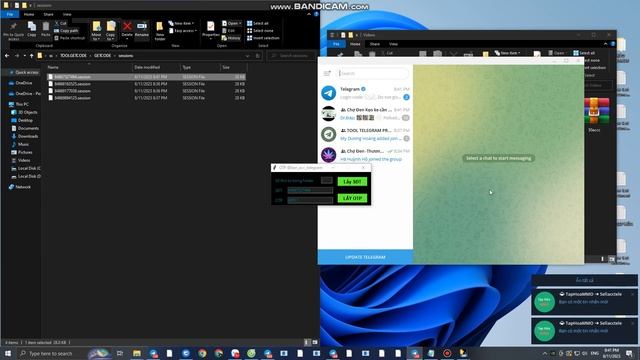
Task: Collapse the ribbon with chevron
Action: pos(309,14)
